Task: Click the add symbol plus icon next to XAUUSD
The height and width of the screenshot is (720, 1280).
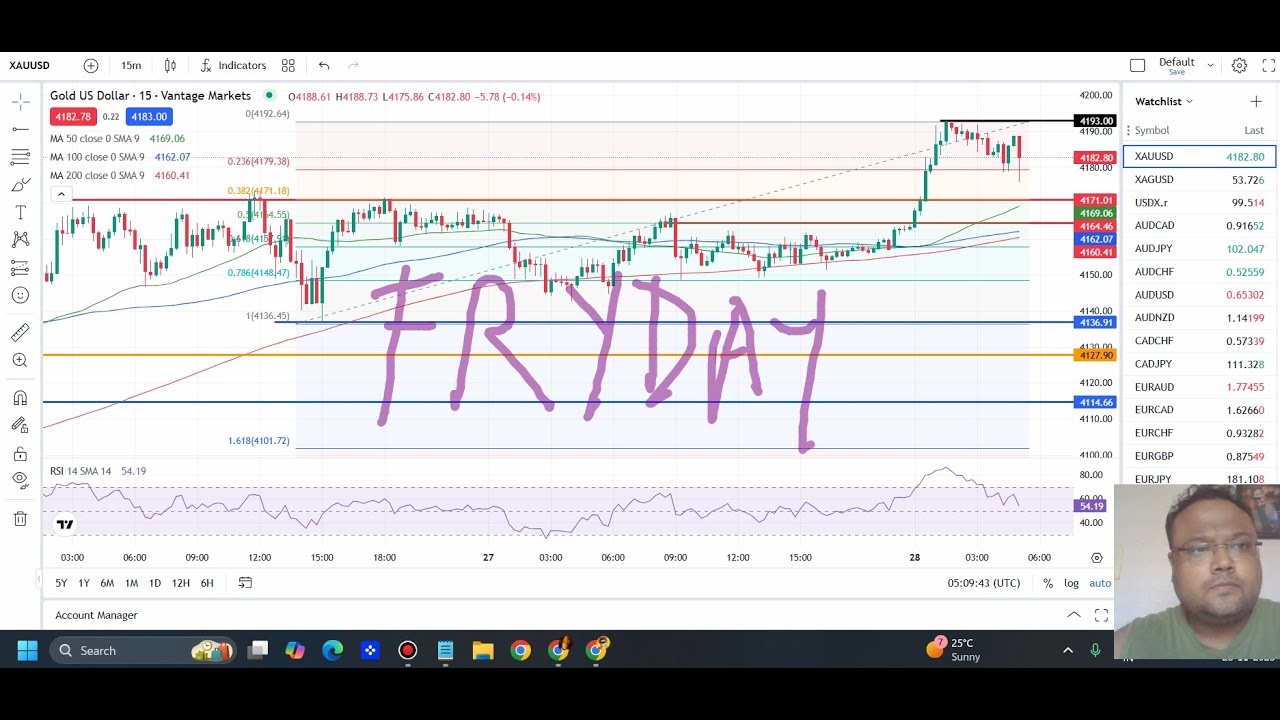Action: pos(91,65)
